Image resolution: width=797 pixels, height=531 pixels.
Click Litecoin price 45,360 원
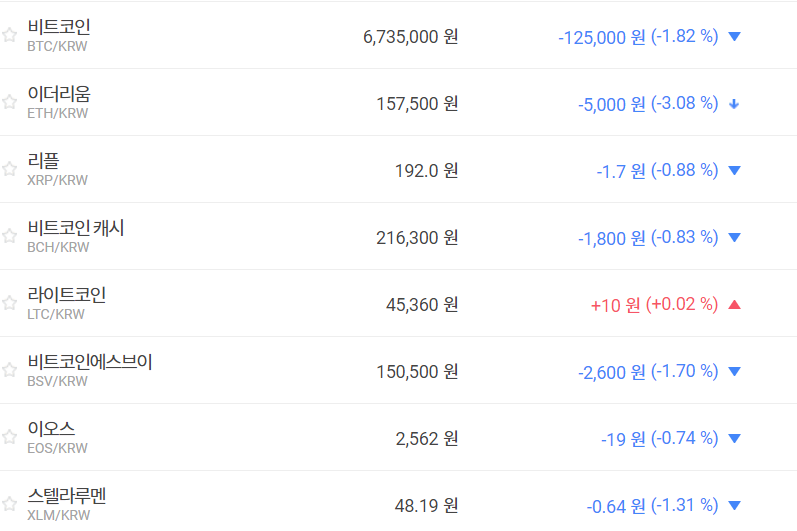(421, 305)
